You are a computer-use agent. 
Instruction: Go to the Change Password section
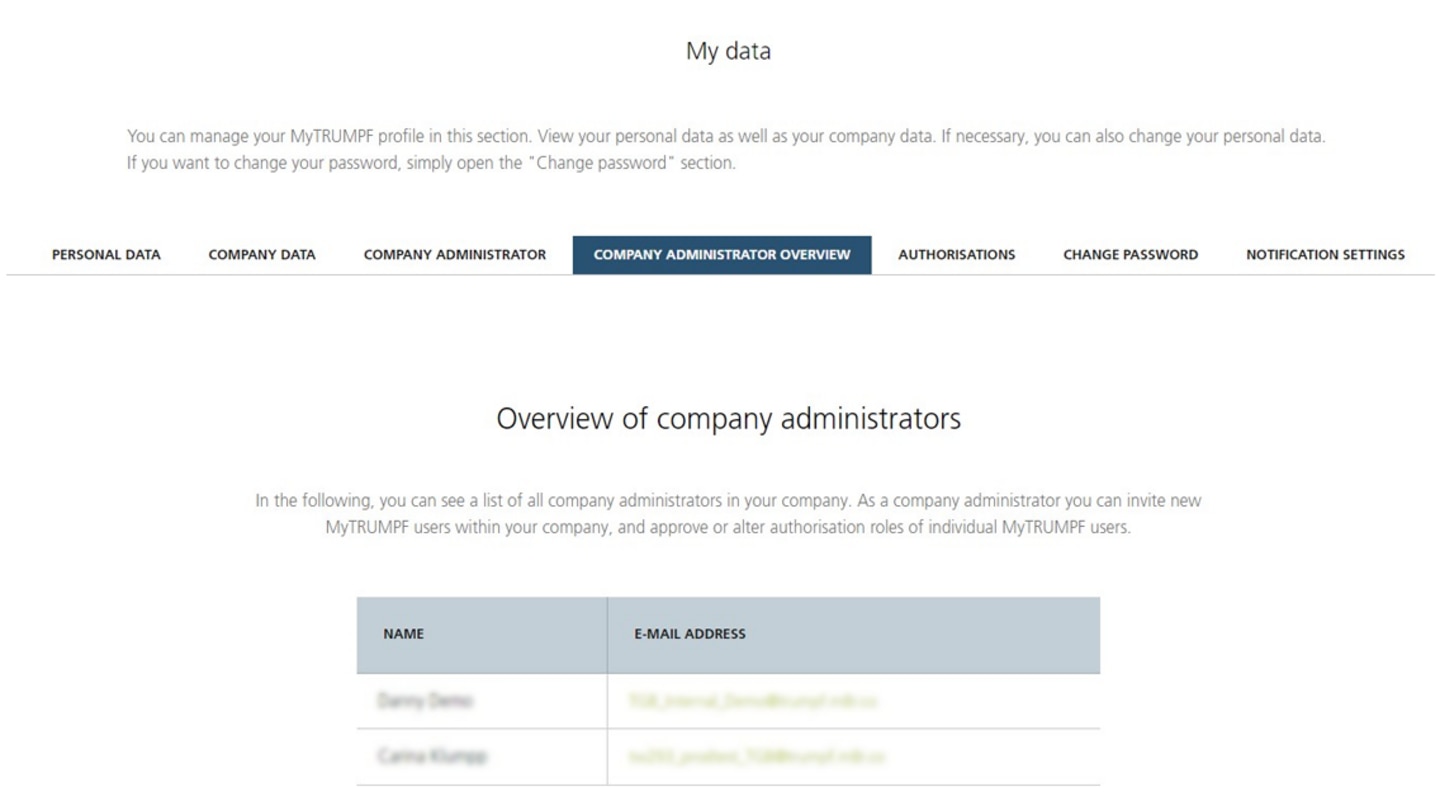coord(1130,254)
